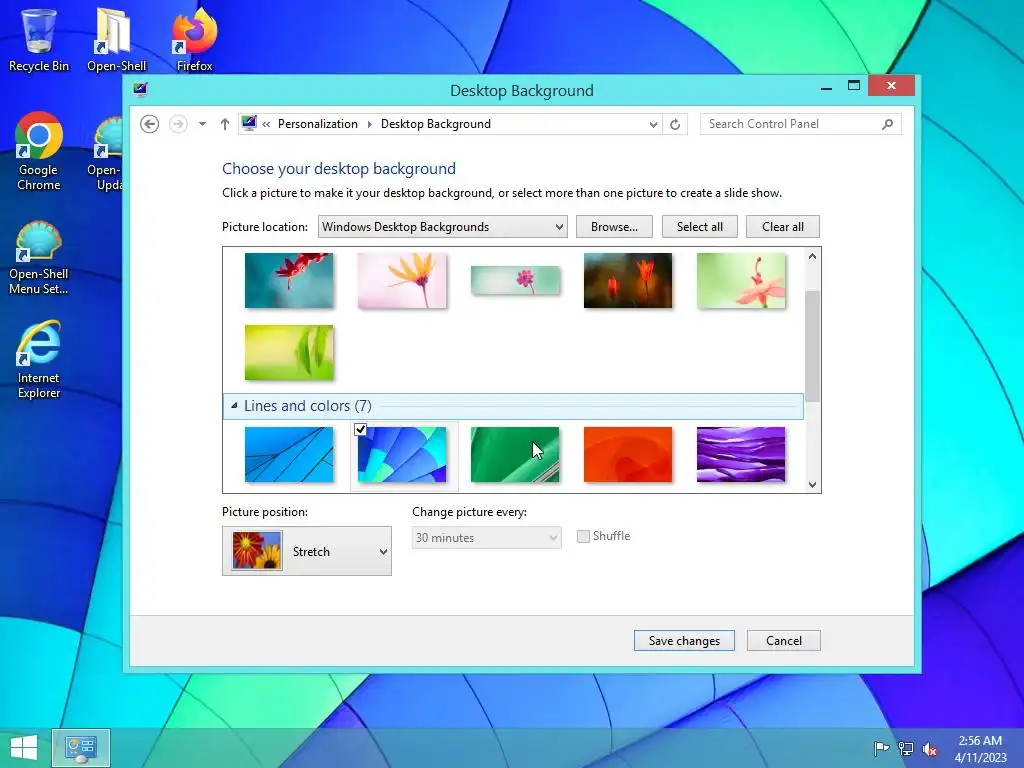The image size is (1024, 768).
Task: Select the coral flower on green wallpaper
Action: (741, 280)
